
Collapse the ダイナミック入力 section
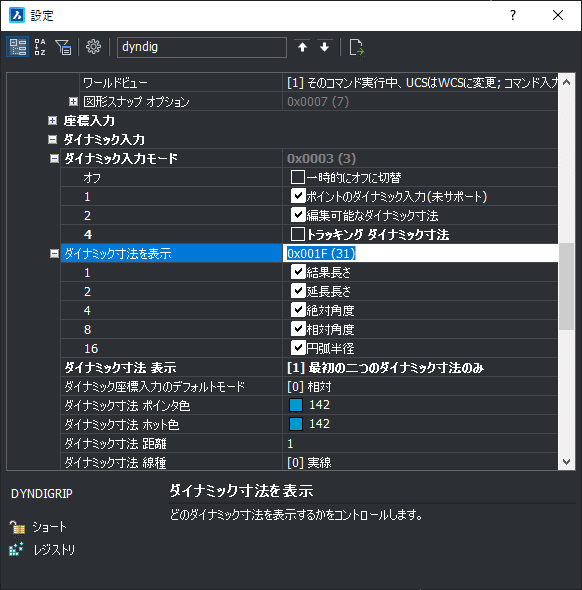coord(53,140)
